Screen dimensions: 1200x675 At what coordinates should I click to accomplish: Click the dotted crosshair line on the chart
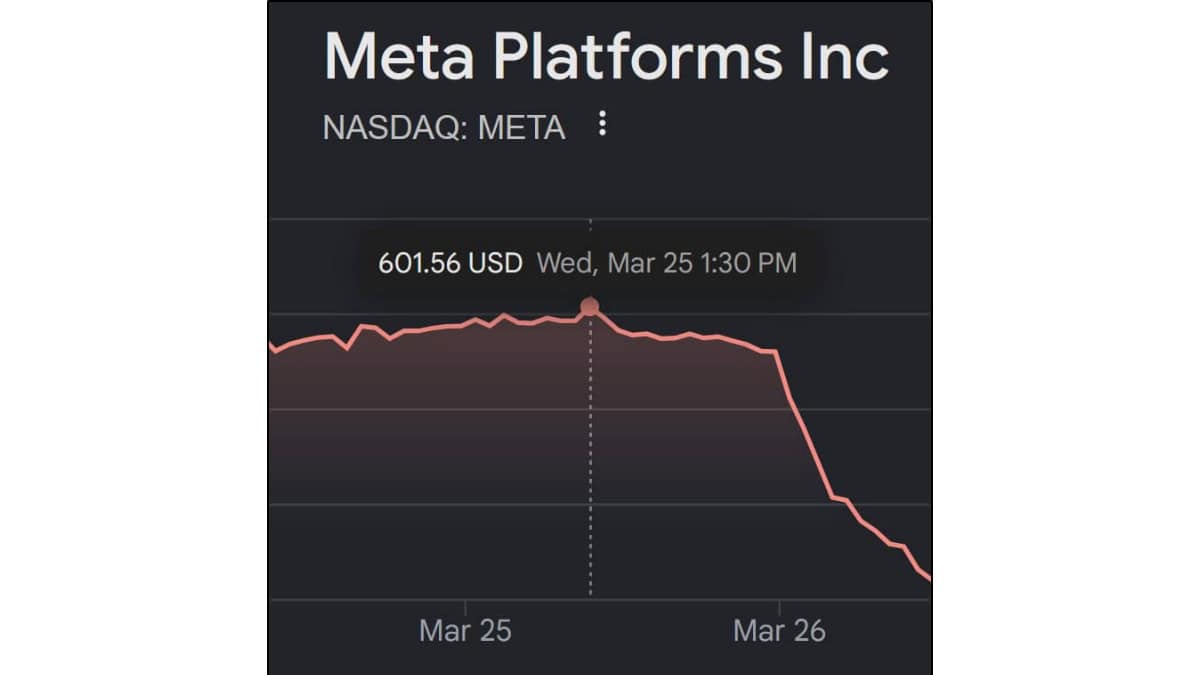click(590, 450)
